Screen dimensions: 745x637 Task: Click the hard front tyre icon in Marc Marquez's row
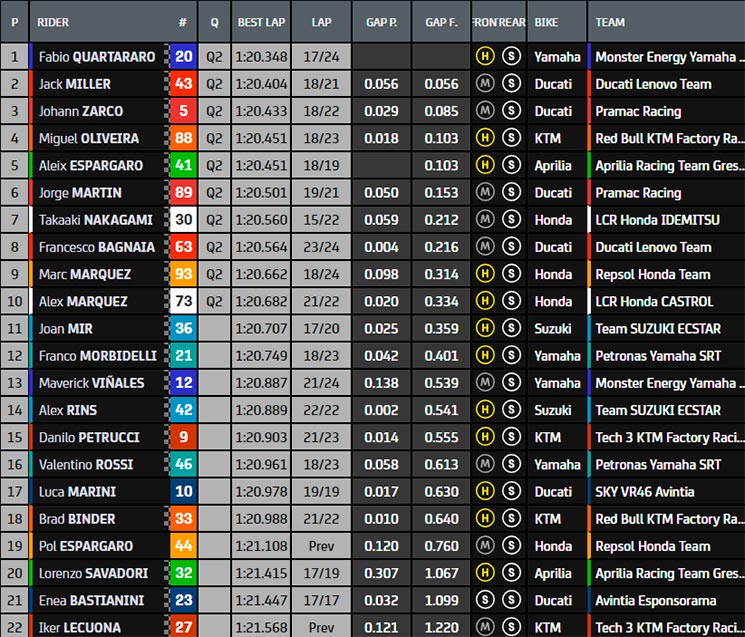(x=485, y=274)
